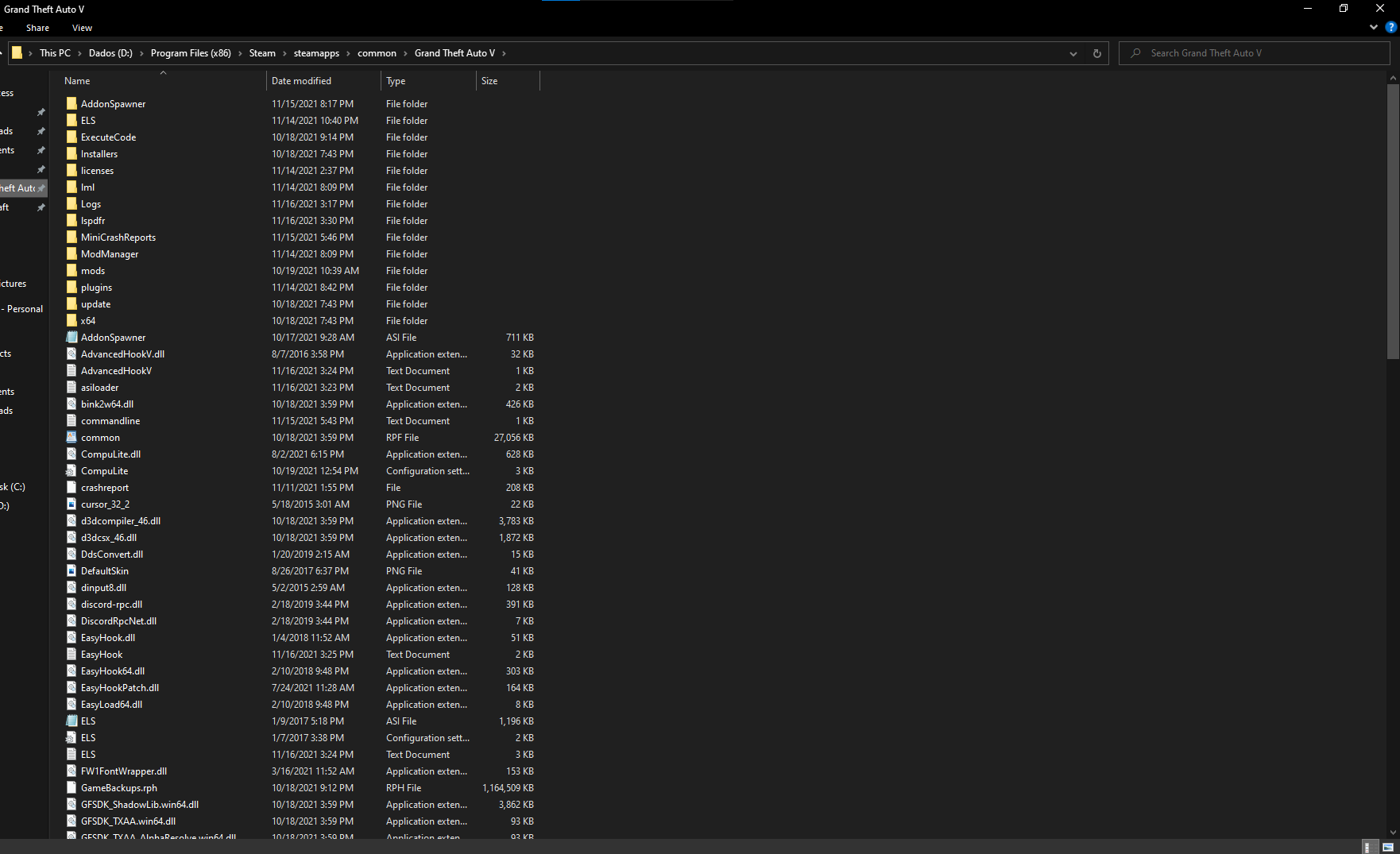Click the asiloader text document icon
This screenshot has height=854, width=1400.
(72, 387)
